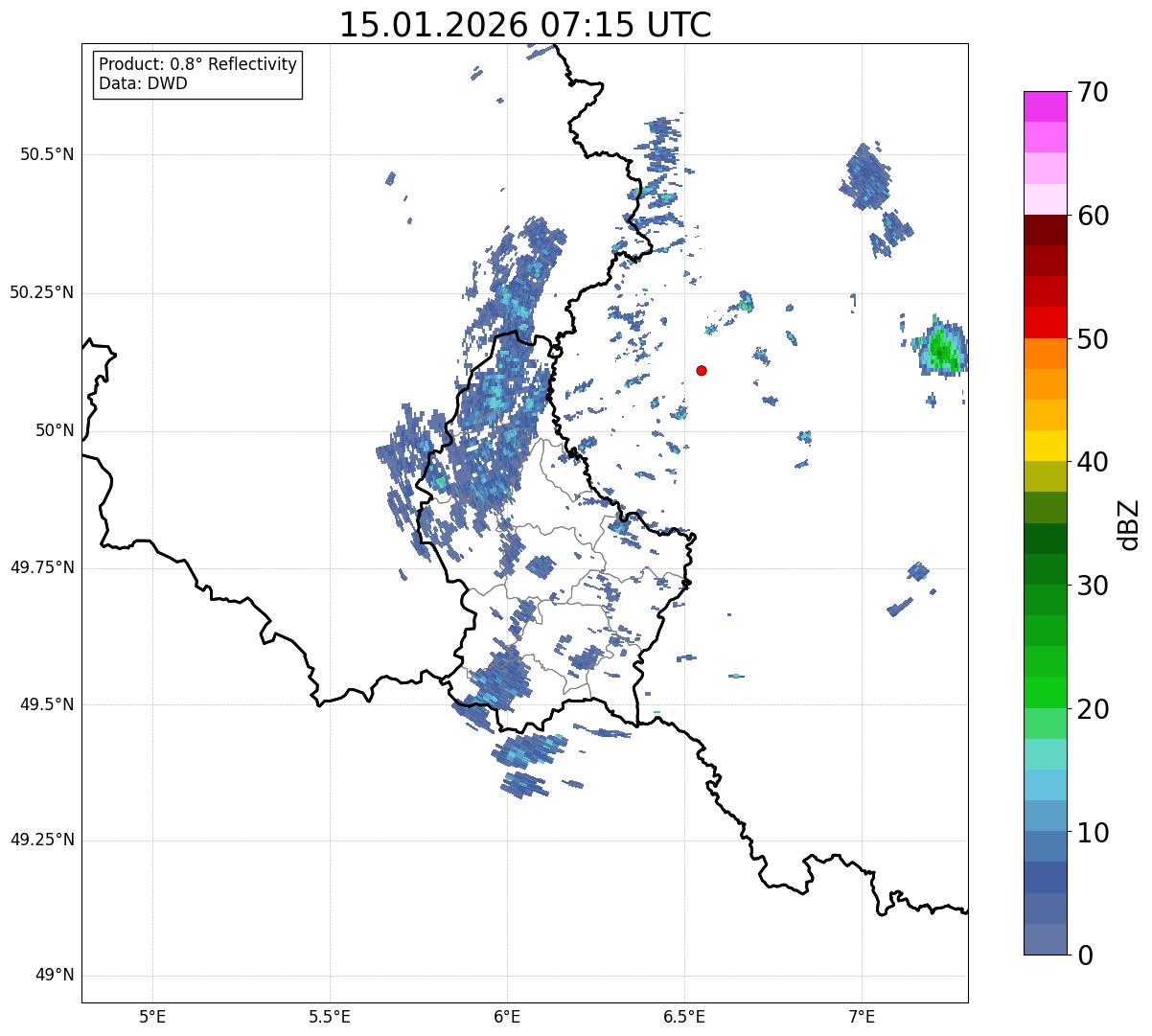Click the dark maroon colorbar band just below 60
The image size is (1152, 1036).
(1047, 230)
